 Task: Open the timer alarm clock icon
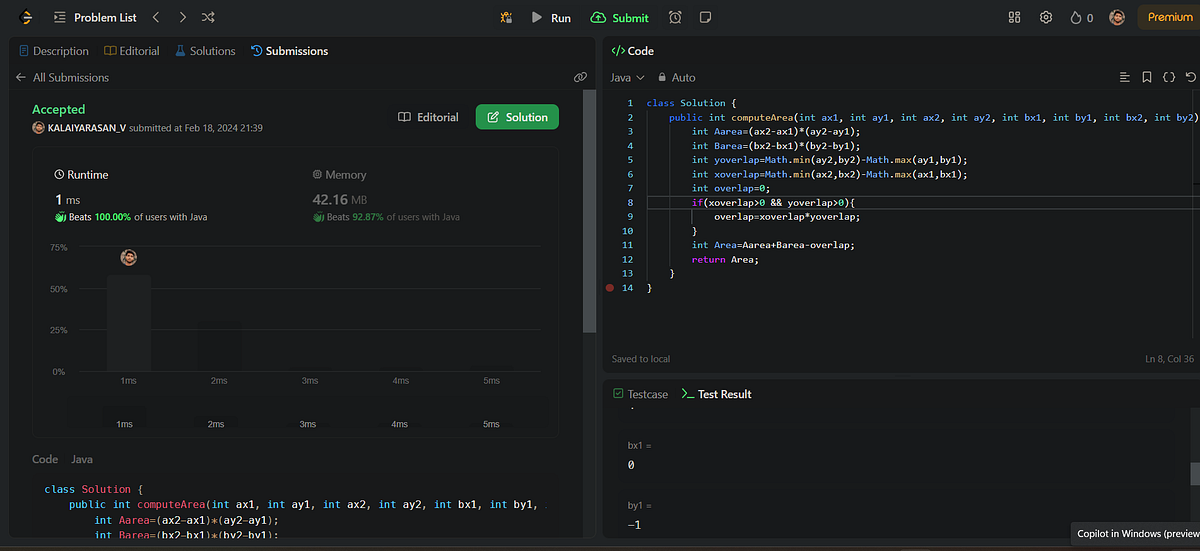click(676, 17)
